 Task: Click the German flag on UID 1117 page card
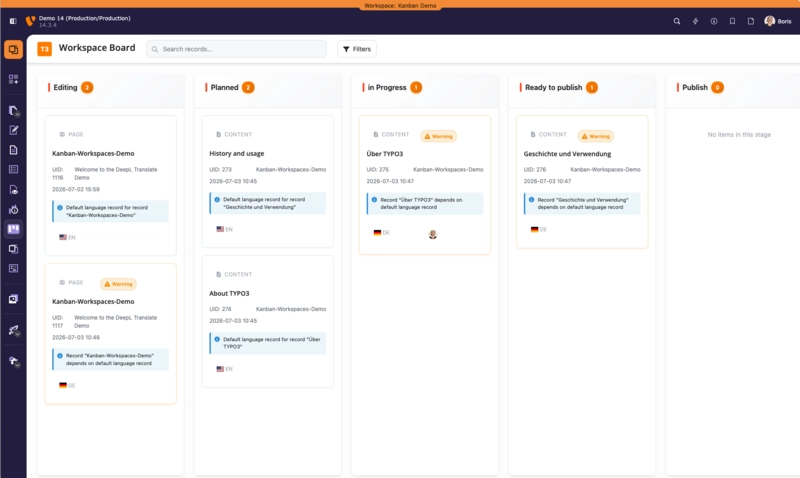[63, 385]
